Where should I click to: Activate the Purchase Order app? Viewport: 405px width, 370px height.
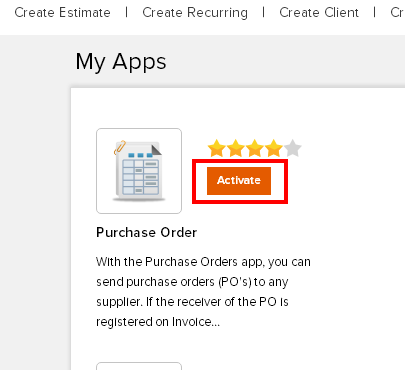(x=239, y=181)
